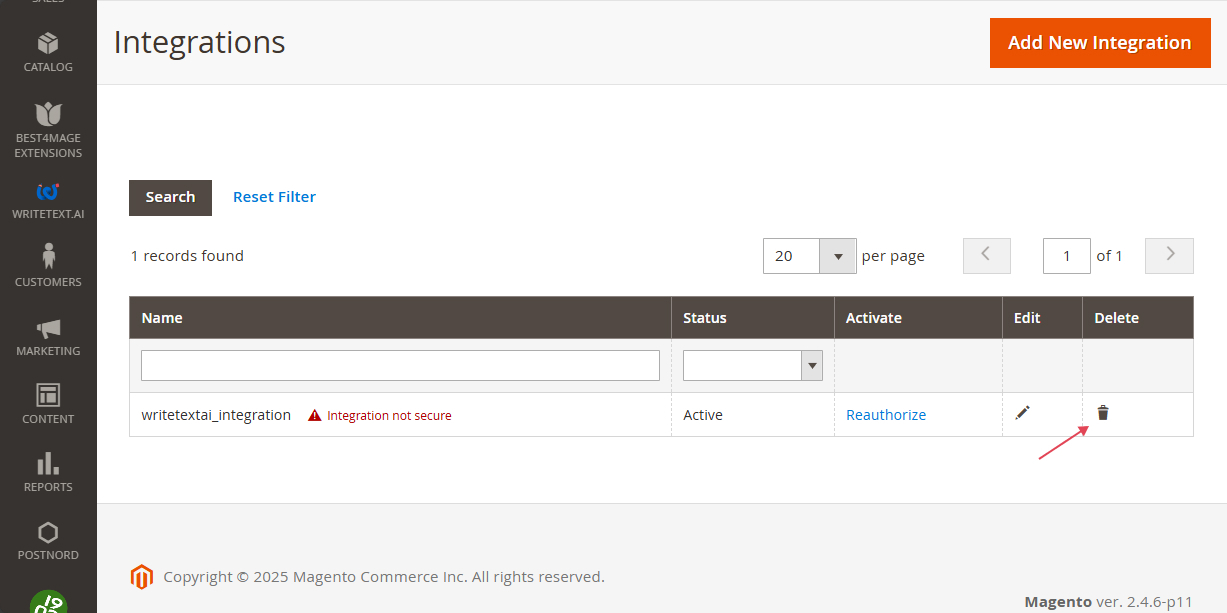Delete the integration using the trash icon
Viewport: 1227px width, 613px height.
(1102, 411)
